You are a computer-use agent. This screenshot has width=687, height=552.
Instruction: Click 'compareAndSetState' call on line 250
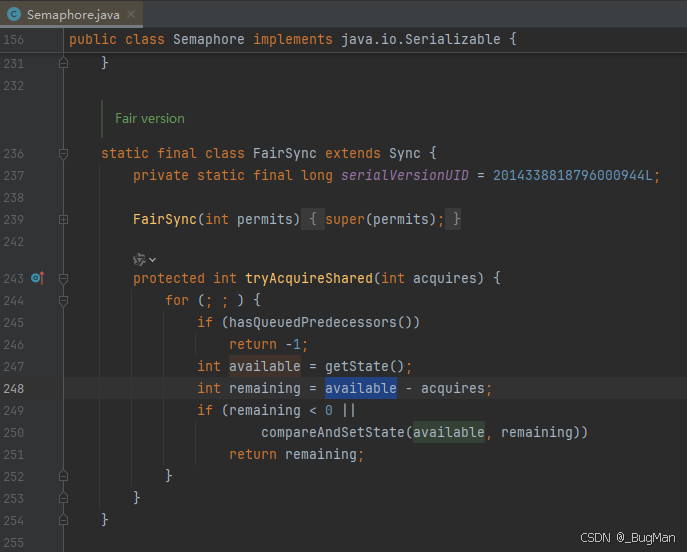(333, 432)
